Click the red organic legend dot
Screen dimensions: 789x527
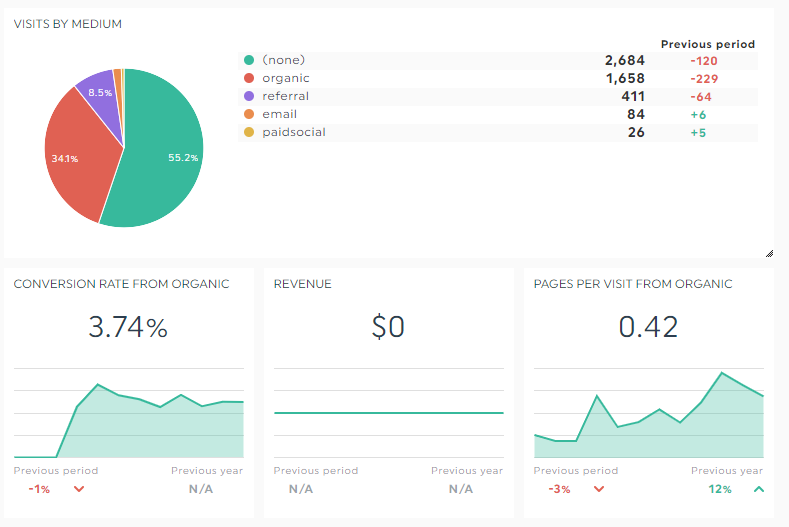click(x=249, y=78)
